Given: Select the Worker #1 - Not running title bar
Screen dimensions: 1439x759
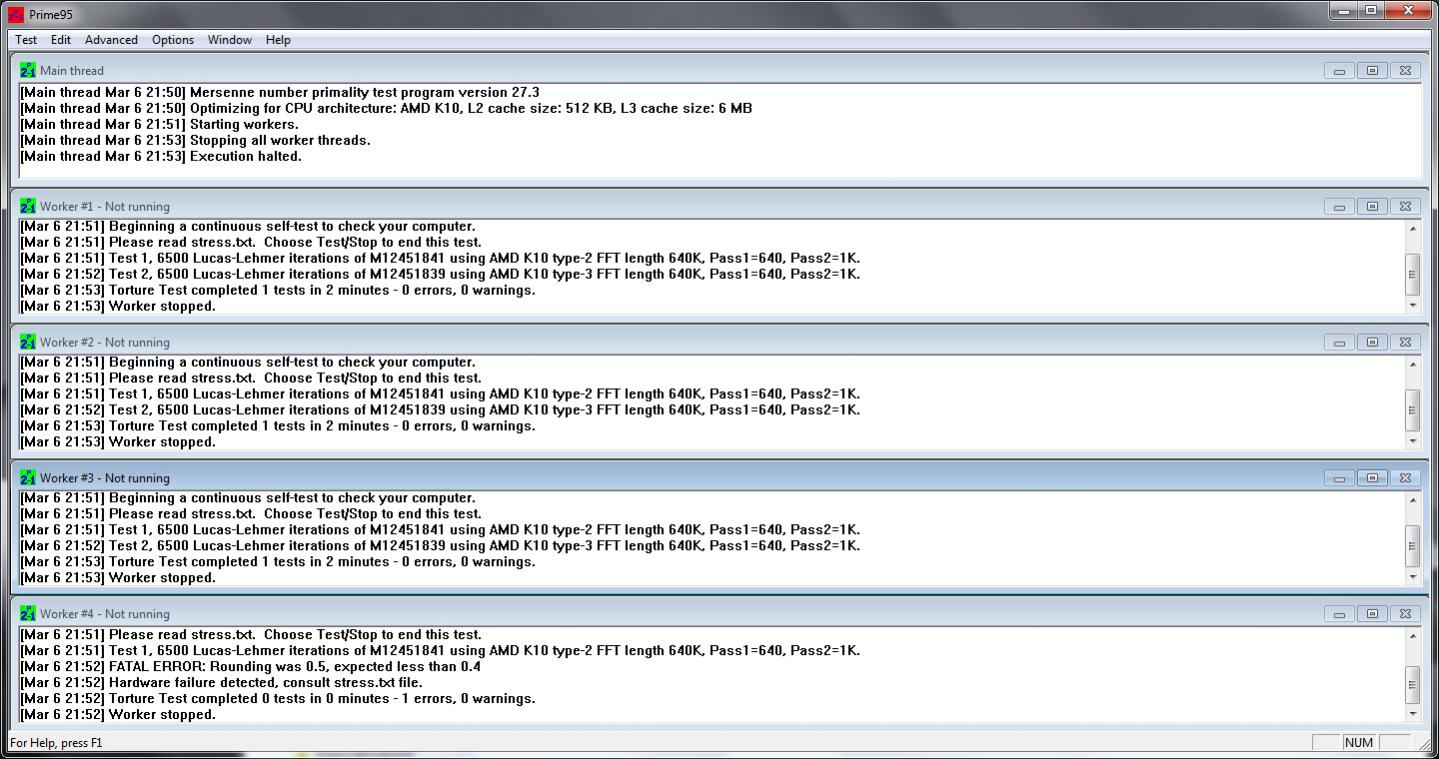Looking at the screenshot, I should (x=718, y=206).
